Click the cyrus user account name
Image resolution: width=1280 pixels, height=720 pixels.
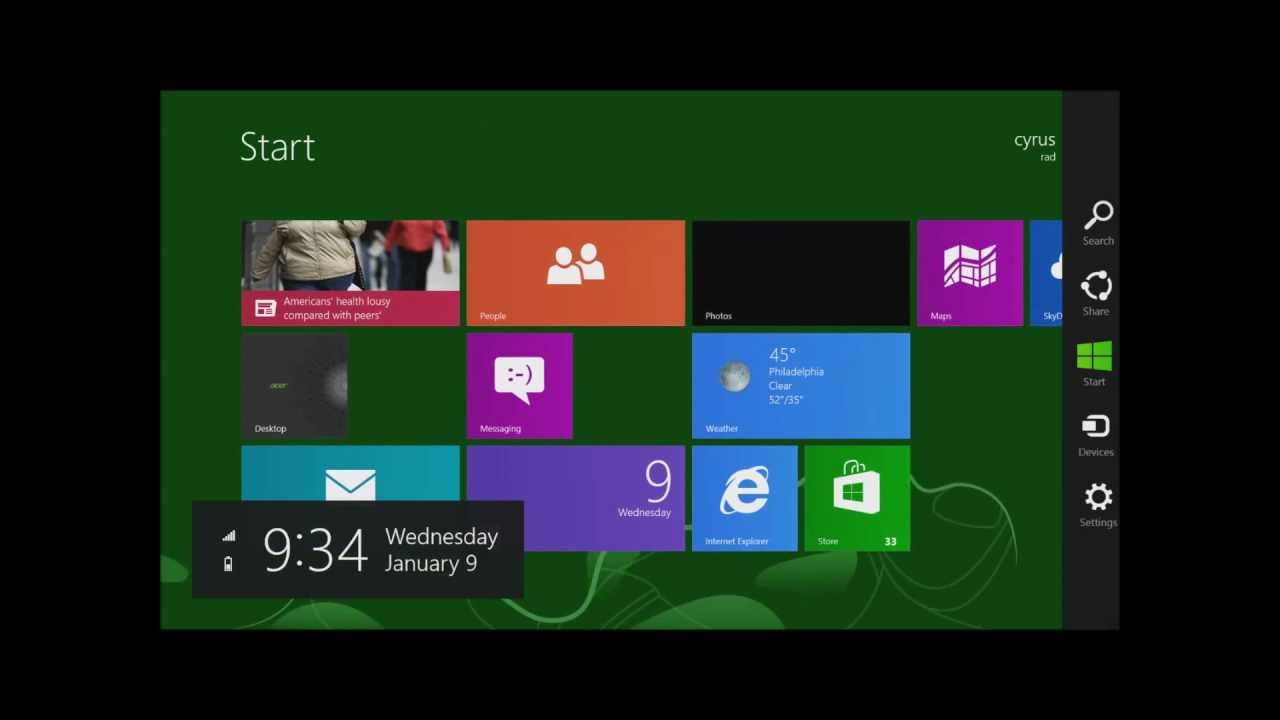tap(1034, 140)
